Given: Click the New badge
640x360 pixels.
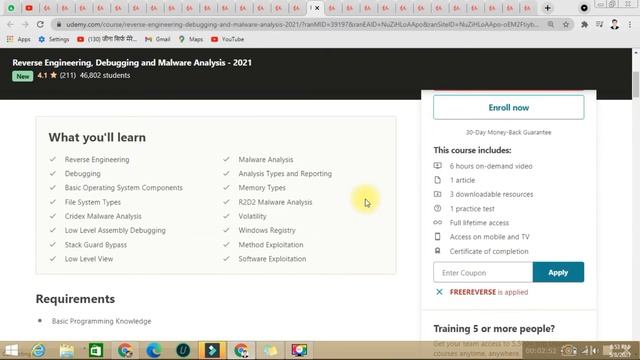Looking at the screenshot, I should point(22,76).
